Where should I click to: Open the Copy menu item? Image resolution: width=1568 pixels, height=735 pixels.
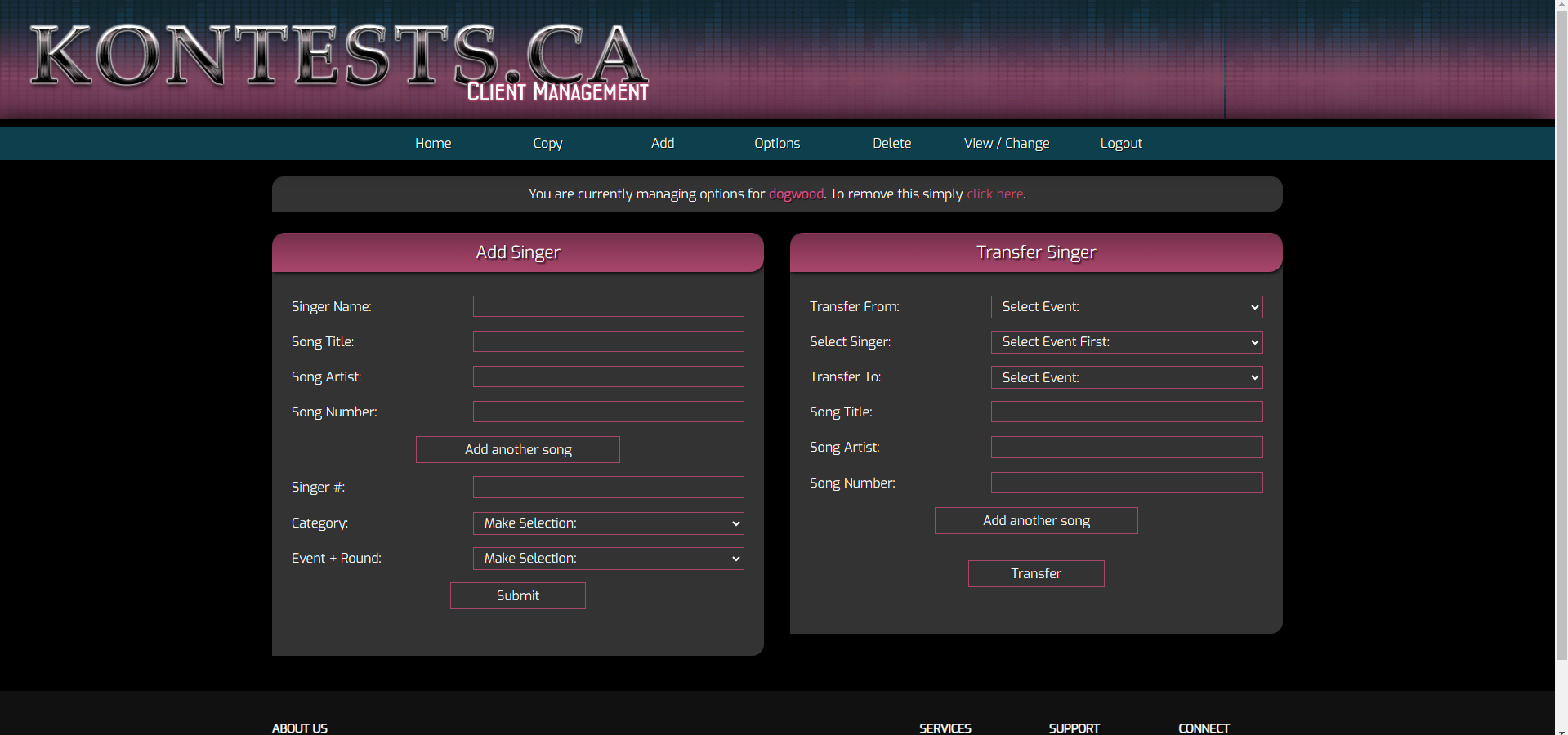pos(547,143)
